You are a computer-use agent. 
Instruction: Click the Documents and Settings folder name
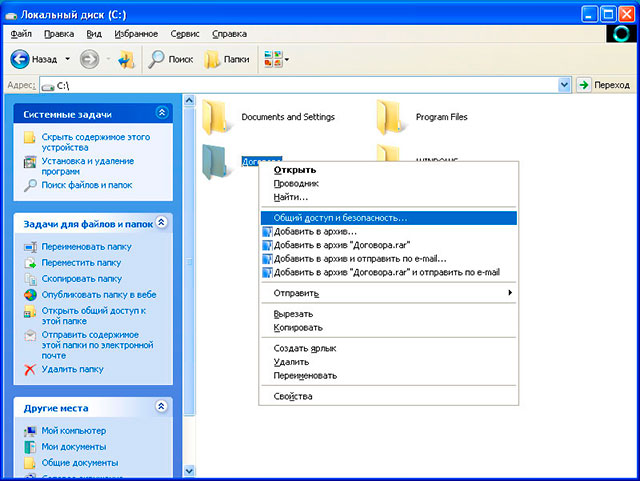(x=288, y=117)
